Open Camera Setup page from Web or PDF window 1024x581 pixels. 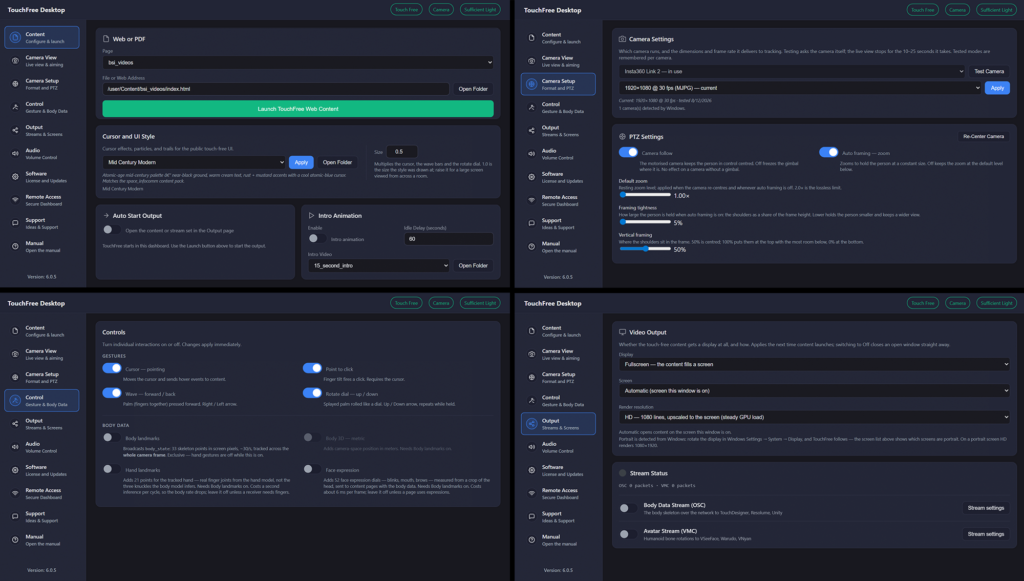[42, 84]
